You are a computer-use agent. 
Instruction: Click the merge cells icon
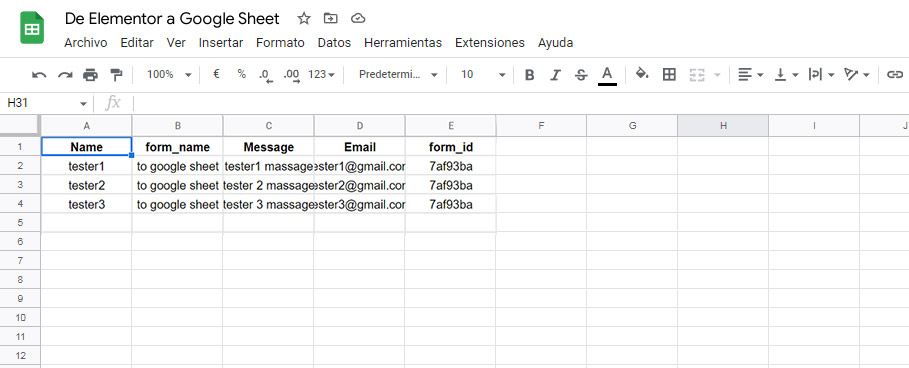pyautogui.click(x=697, y=75)
